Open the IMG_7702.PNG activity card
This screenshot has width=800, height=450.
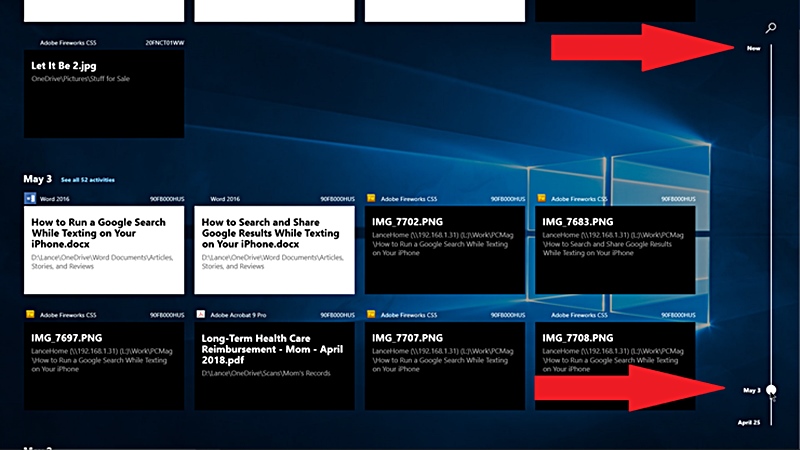445,250
